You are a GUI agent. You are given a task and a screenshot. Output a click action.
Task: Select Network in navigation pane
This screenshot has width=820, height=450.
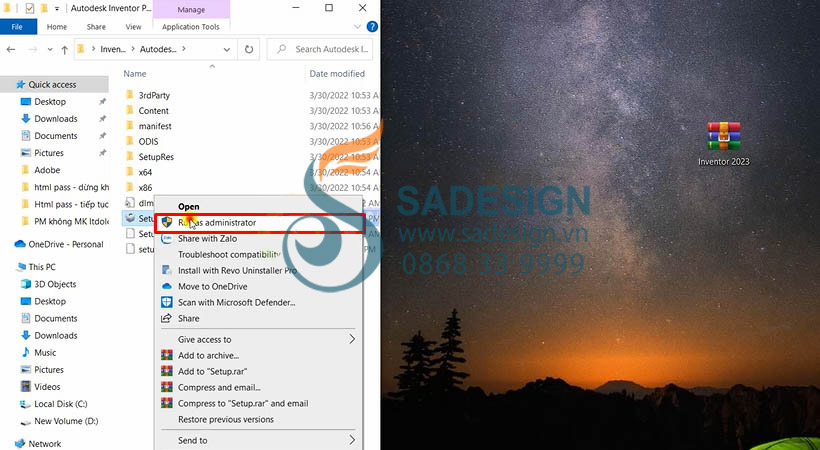(x=44, y=444)
